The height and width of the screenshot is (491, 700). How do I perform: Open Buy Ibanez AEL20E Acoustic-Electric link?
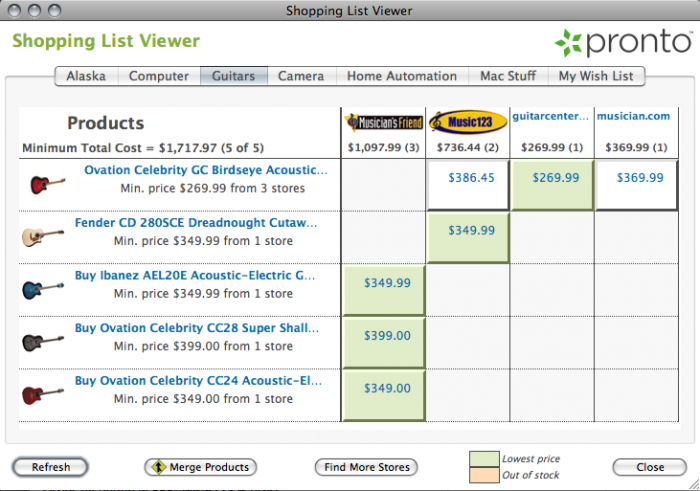coord(195,275)
